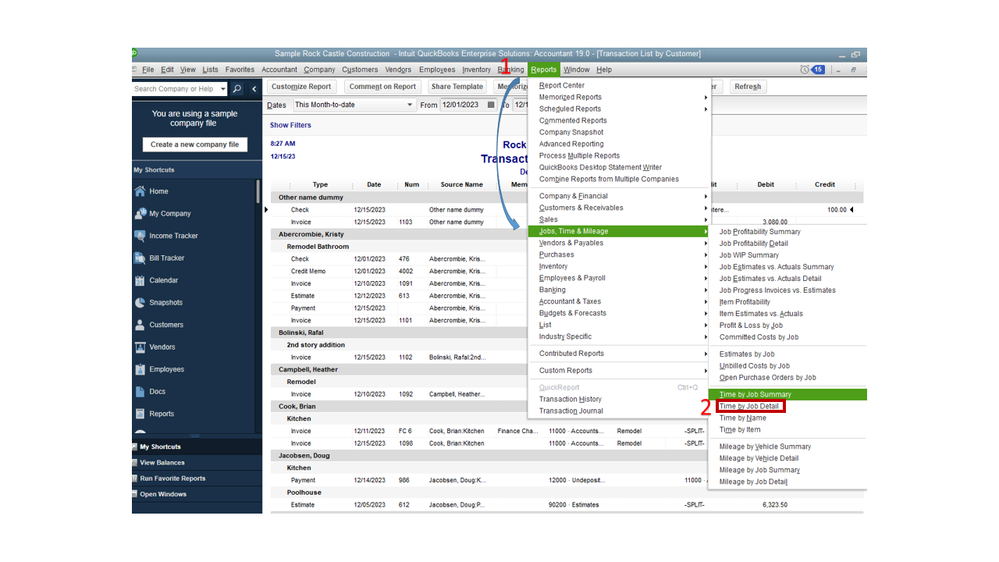The width and height of the screenshot is (999, 562).
Task: Open the Bill Tracker shortcut icon
Action: pyautogui.click(x=140, y=258)
